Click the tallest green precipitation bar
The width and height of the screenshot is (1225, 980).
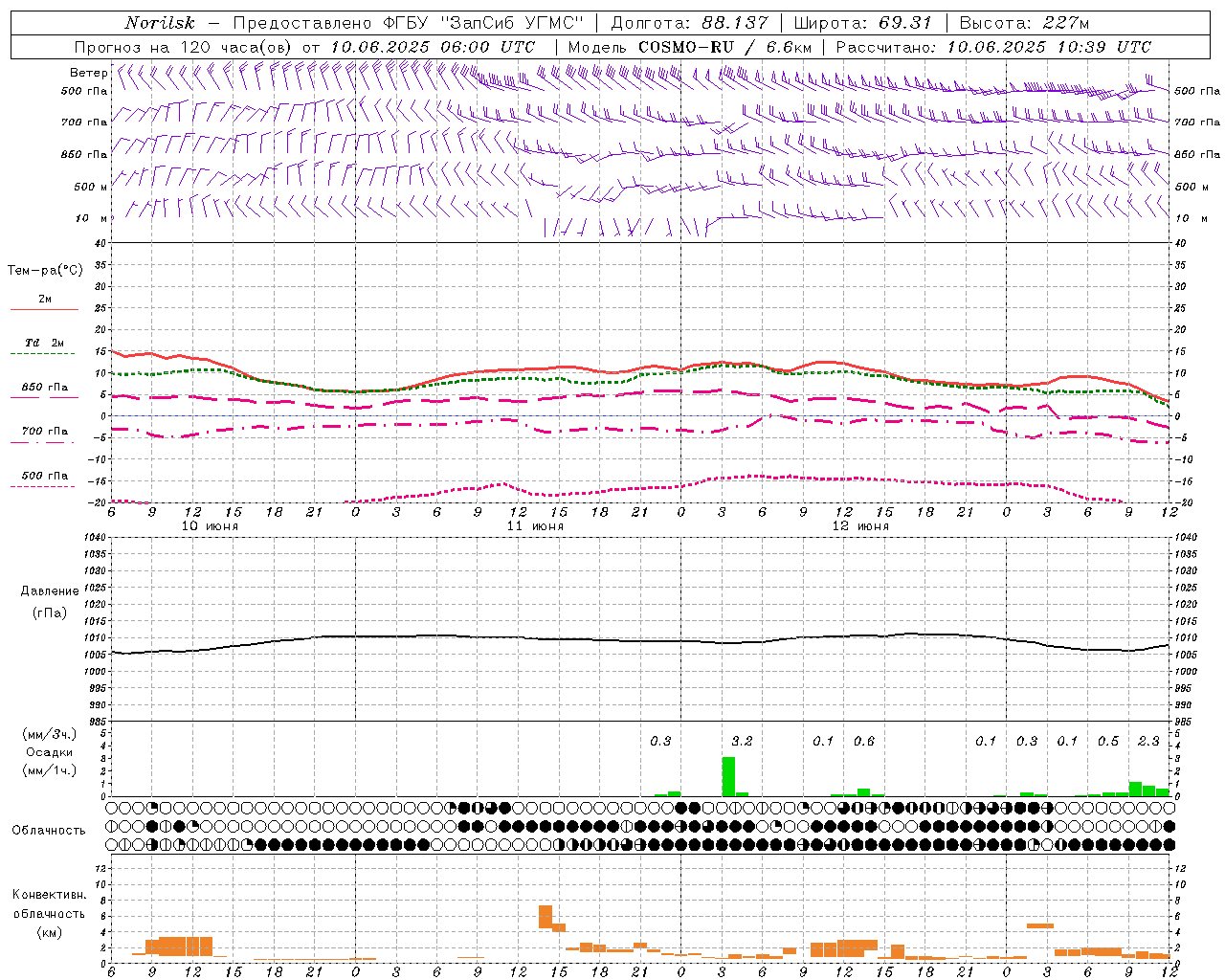(x=728, y=776)
